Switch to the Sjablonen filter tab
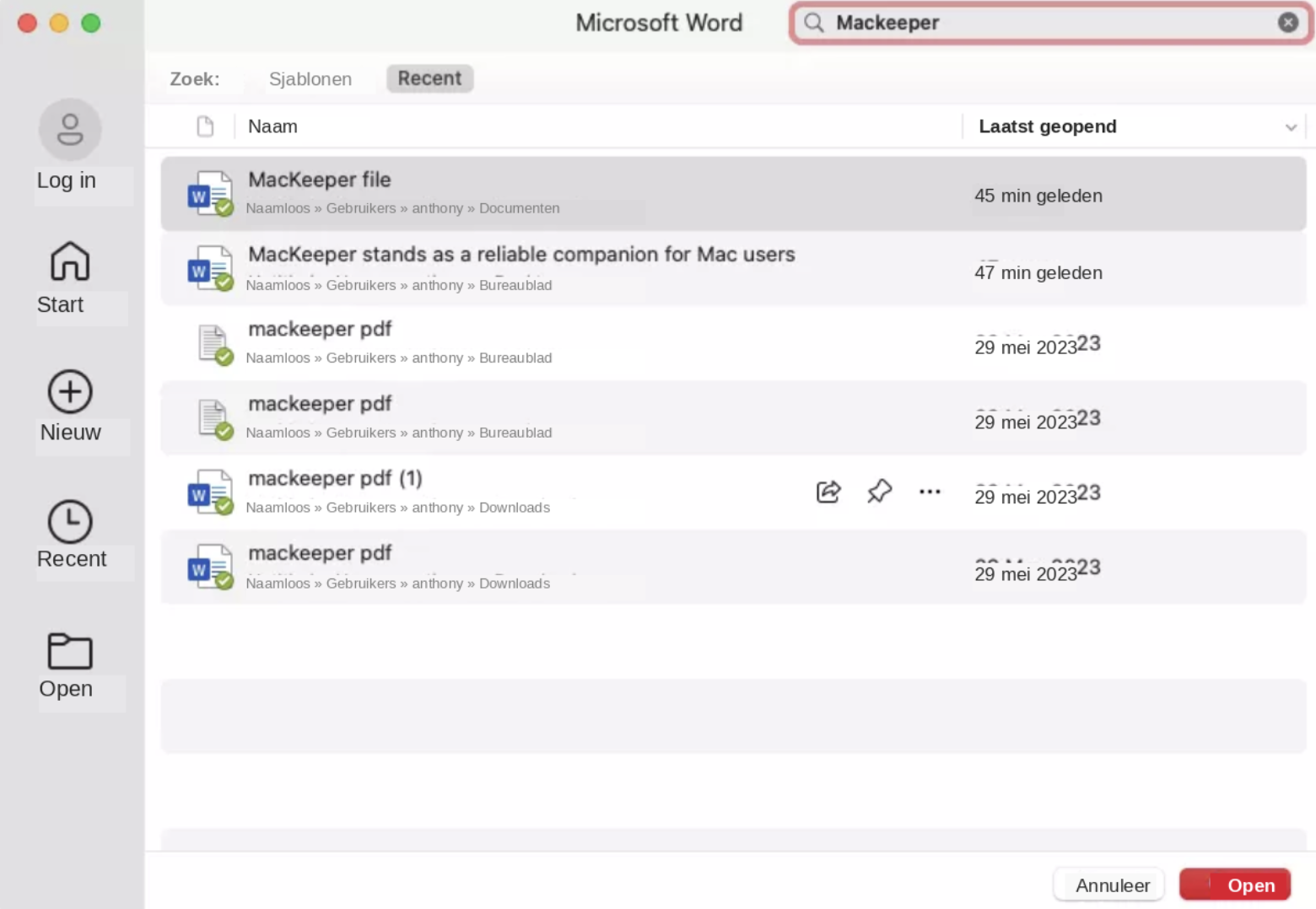Screen dimensions: 1316x909 click(310, 79)
